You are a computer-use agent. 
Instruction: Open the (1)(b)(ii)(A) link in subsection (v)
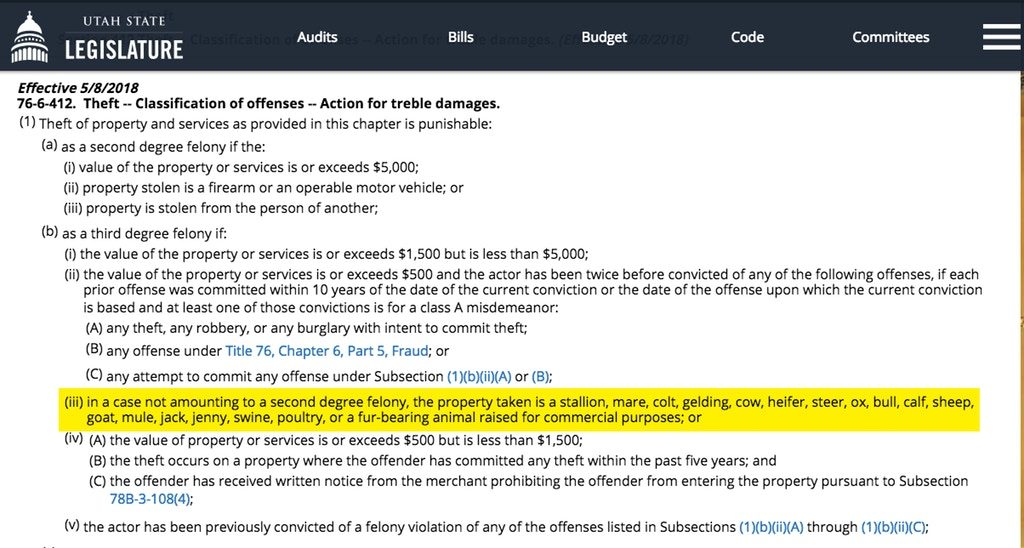click(771, 526)
